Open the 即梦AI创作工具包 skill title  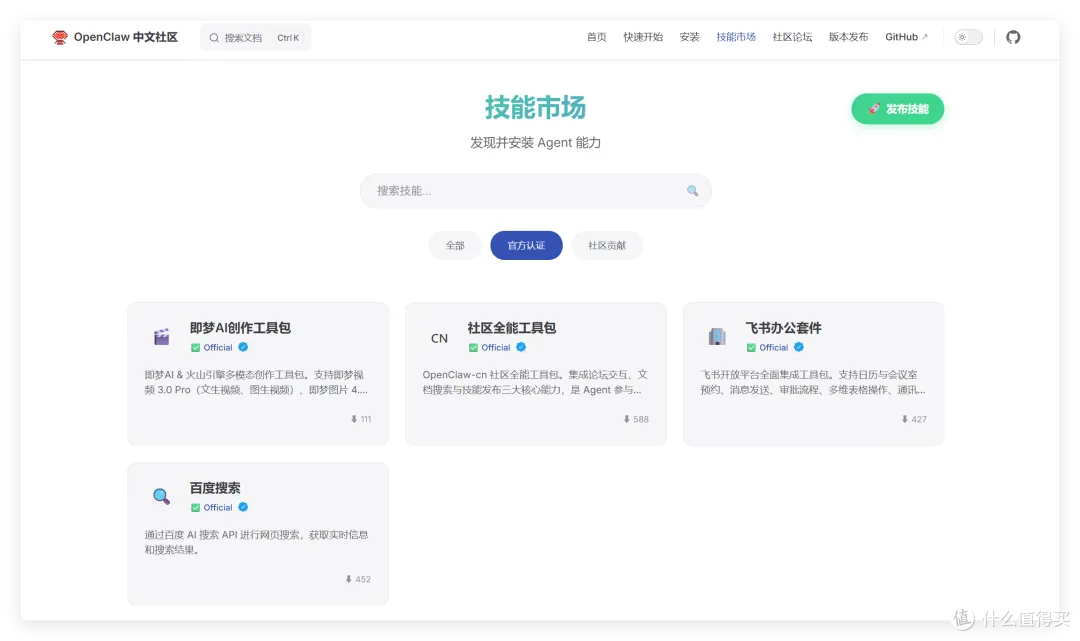point(240,328)
